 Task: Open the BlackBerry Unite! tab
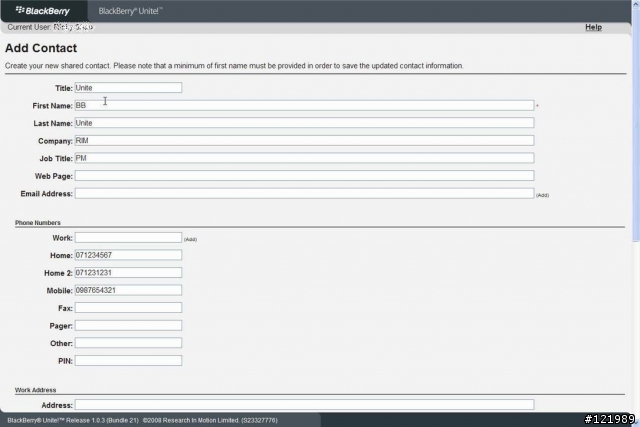(130, 11)
